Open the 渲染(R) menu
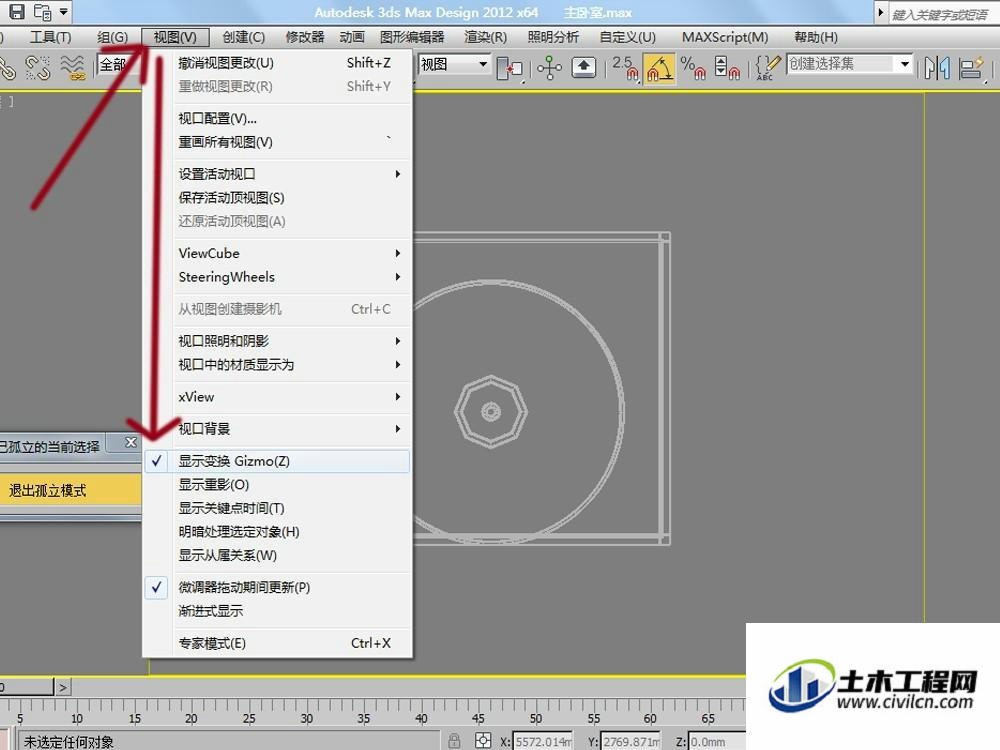The height and width of the screenshot is (750, 1000). [x=485, y=37]
